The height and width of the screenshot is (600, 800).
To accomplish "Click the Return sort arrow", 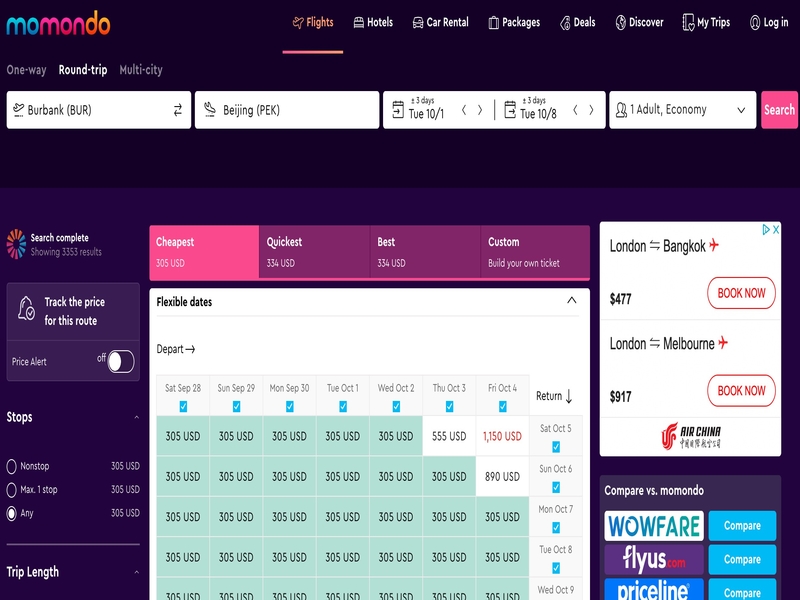I will click(569, 396).
